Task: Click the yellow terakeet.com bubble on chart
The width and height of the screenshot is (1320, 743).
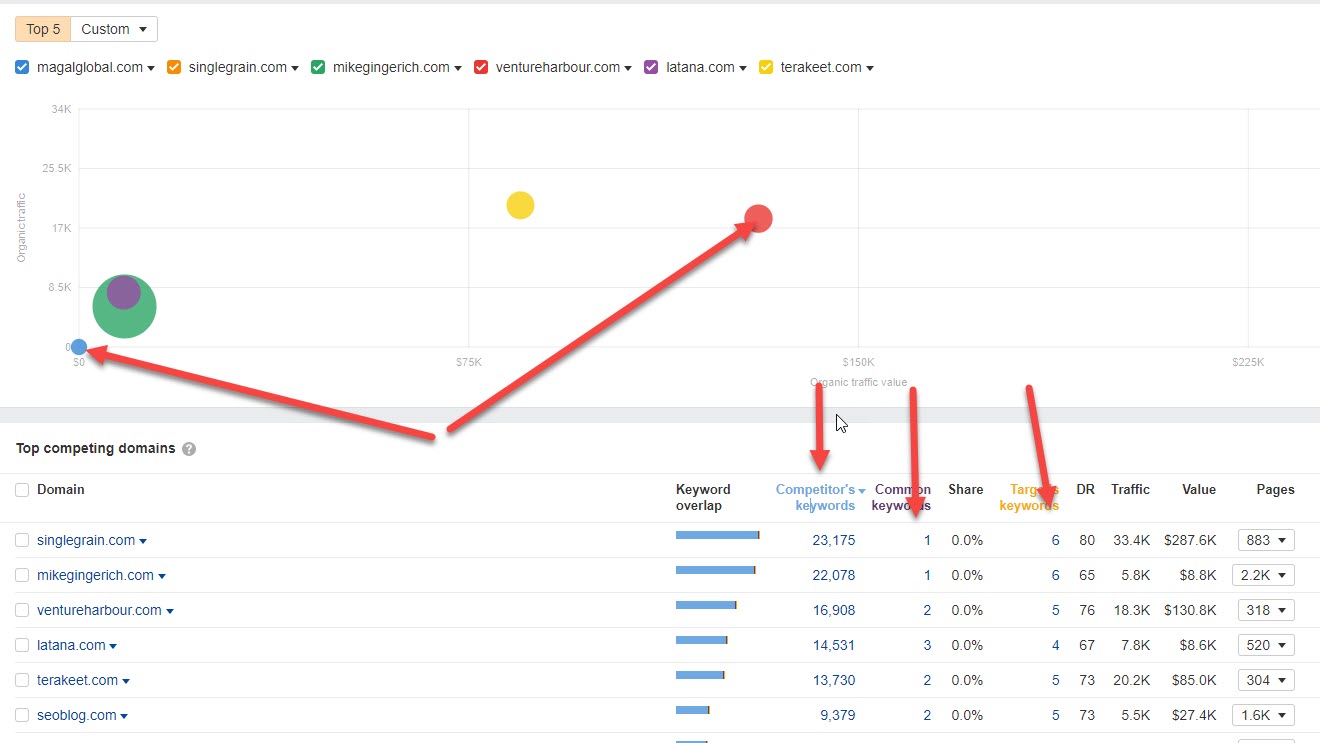Action: click(520, 205)
